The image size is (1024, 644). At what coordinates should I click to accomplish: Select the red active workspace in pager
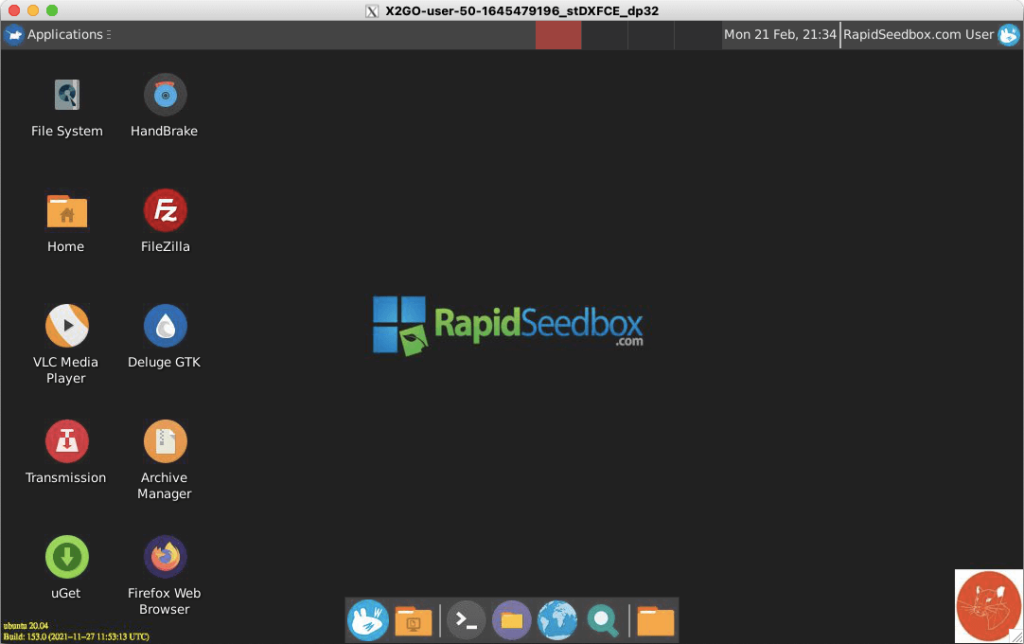point(558,35)
